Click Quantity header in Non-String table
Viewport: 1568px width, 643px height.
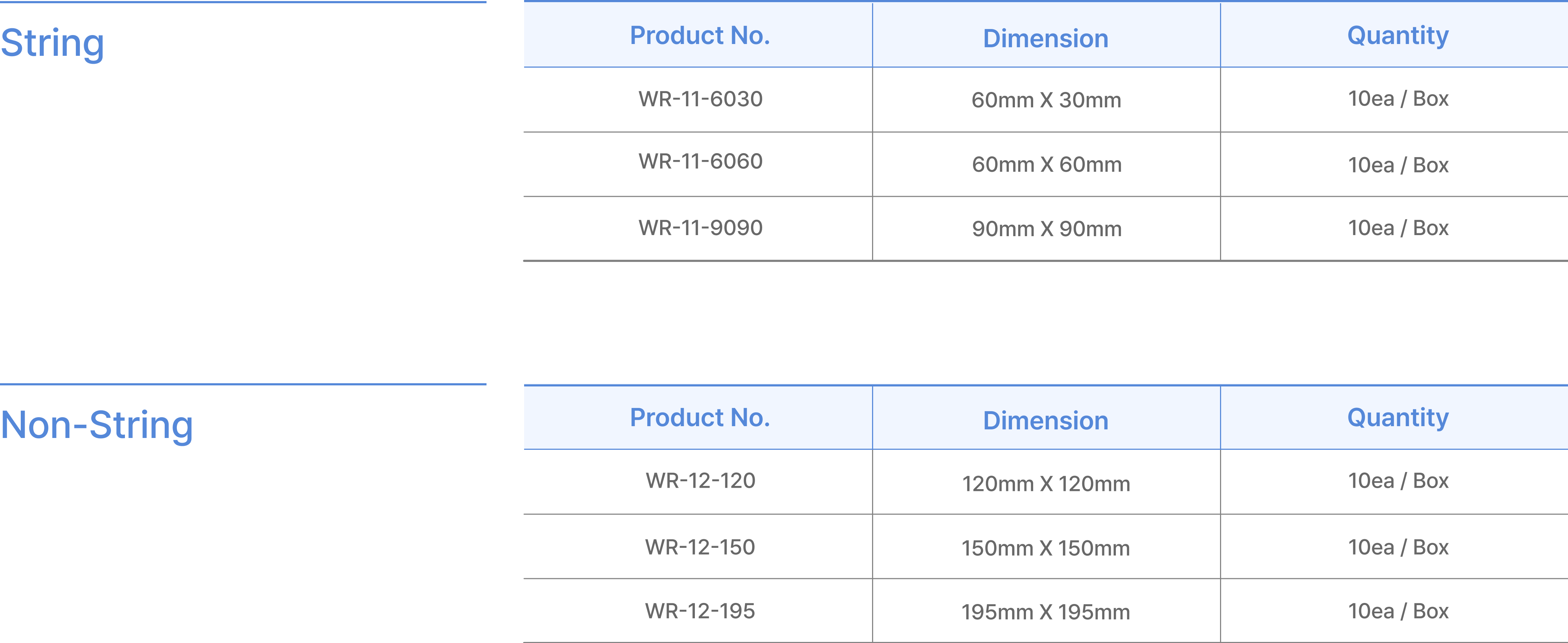[1398, 418]
